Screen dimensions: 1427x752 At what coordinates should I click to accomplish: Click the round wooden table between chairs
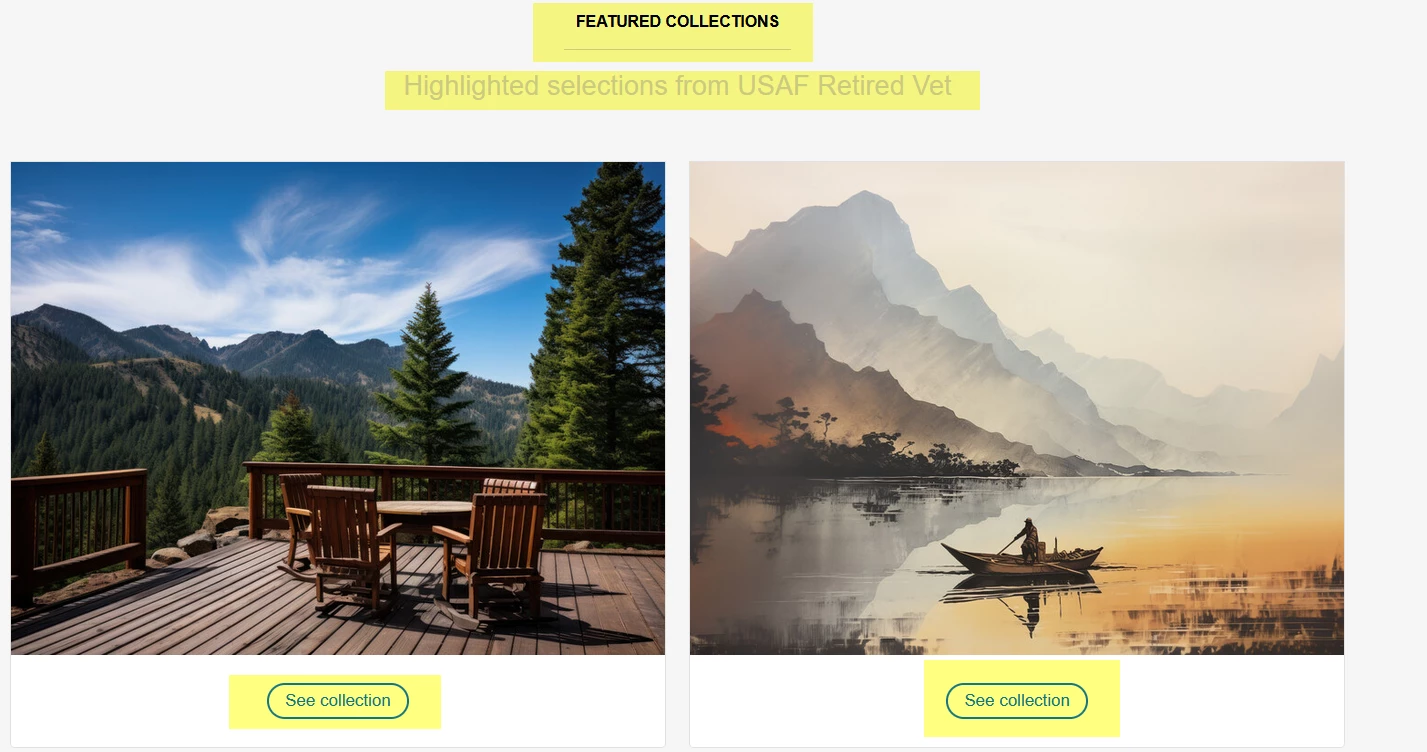[x=424, y=510]
